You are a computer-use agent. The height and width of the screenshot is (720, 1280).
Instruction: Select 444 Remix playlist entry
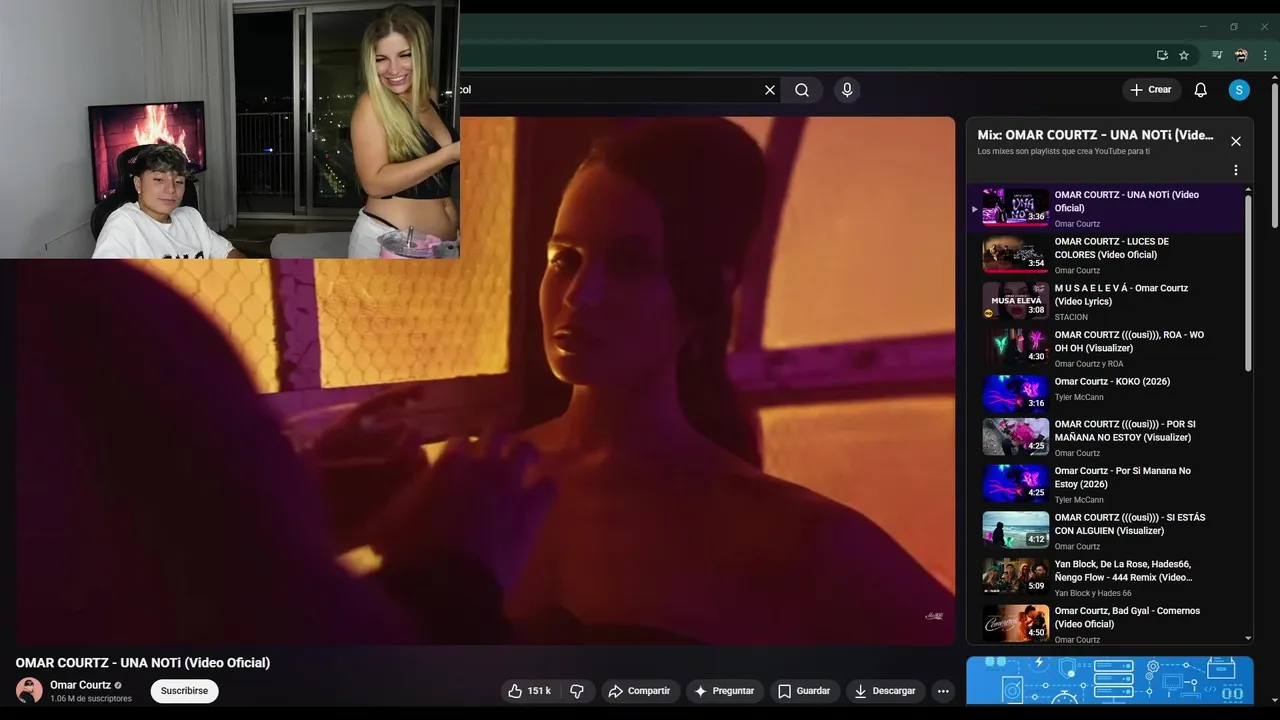(1108, 577)
